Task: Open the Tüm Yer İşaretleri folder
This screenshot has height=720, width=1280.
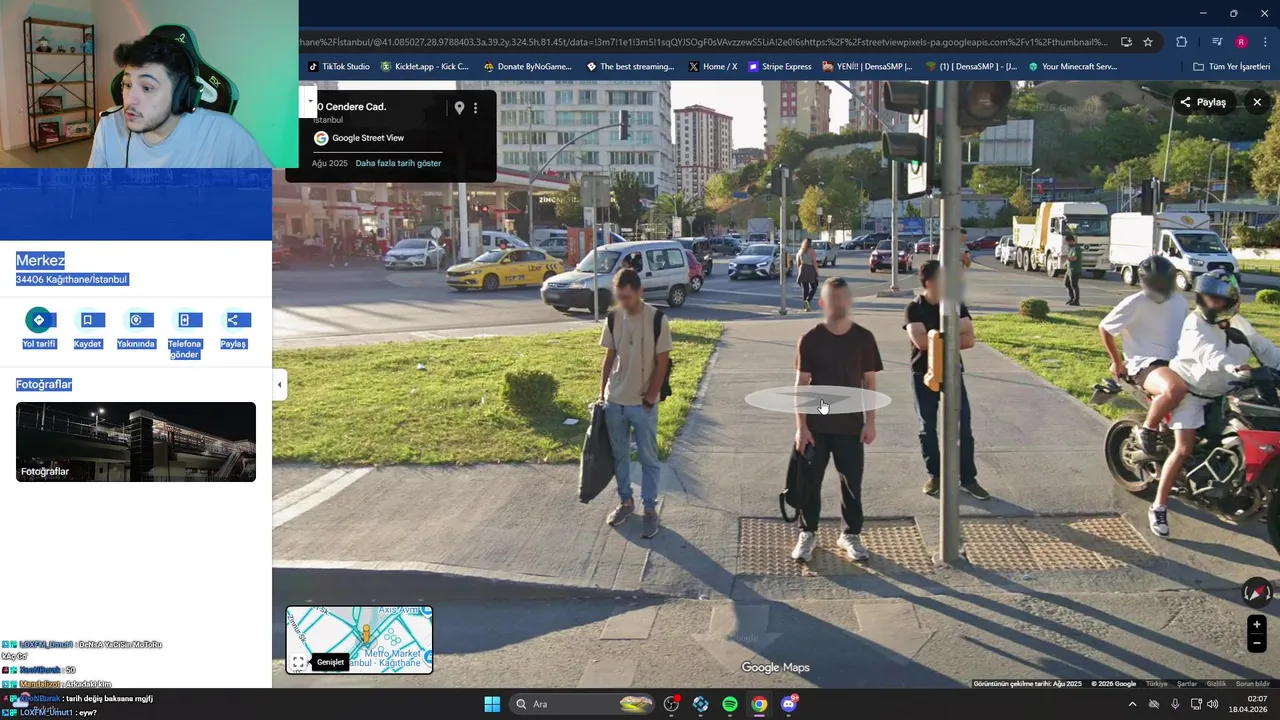Action: [x=1231, y=67]
